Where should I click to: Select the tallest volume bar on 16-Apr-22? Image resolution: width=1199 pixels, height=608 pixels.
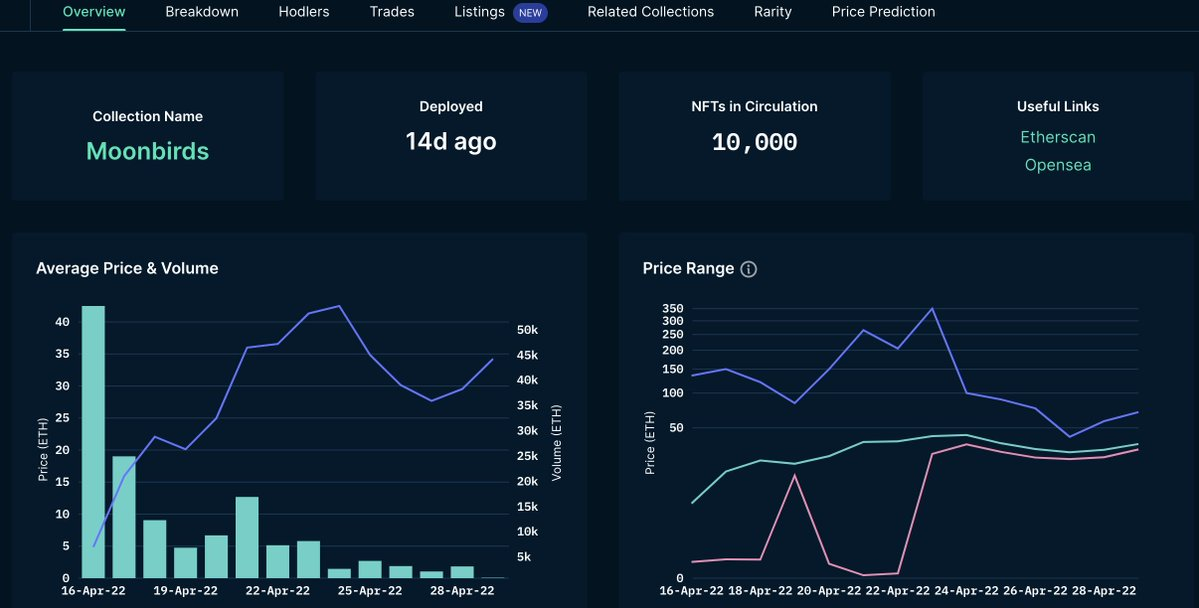coord(93,440)
